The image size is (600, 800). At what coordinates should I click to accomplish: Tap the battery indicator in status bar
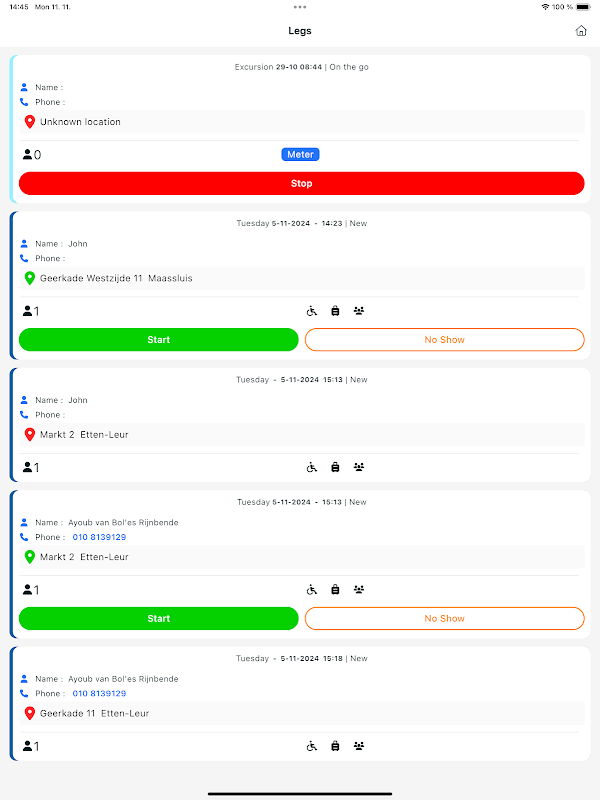(x=583, y=7)
